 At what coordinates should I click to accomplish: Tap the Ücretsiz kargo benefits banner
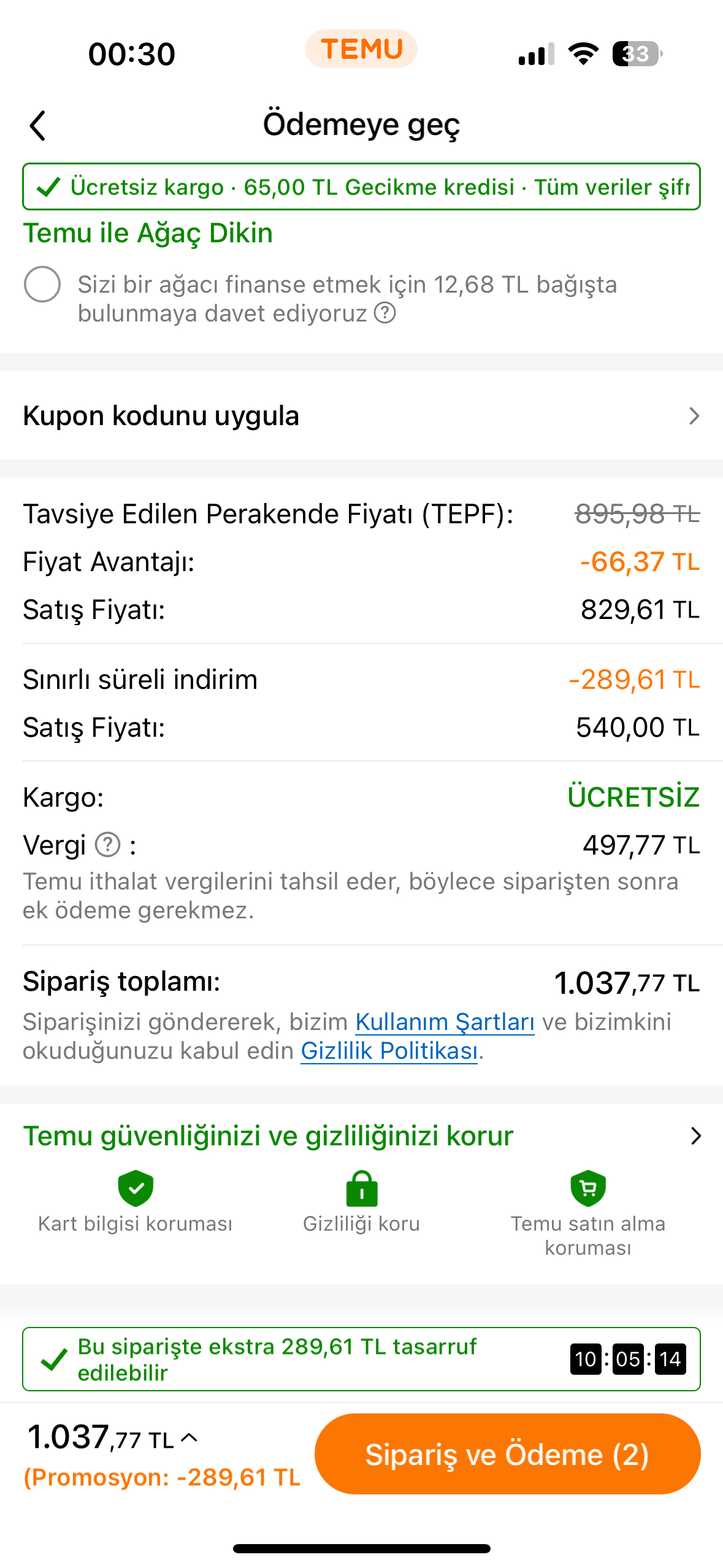362,186
